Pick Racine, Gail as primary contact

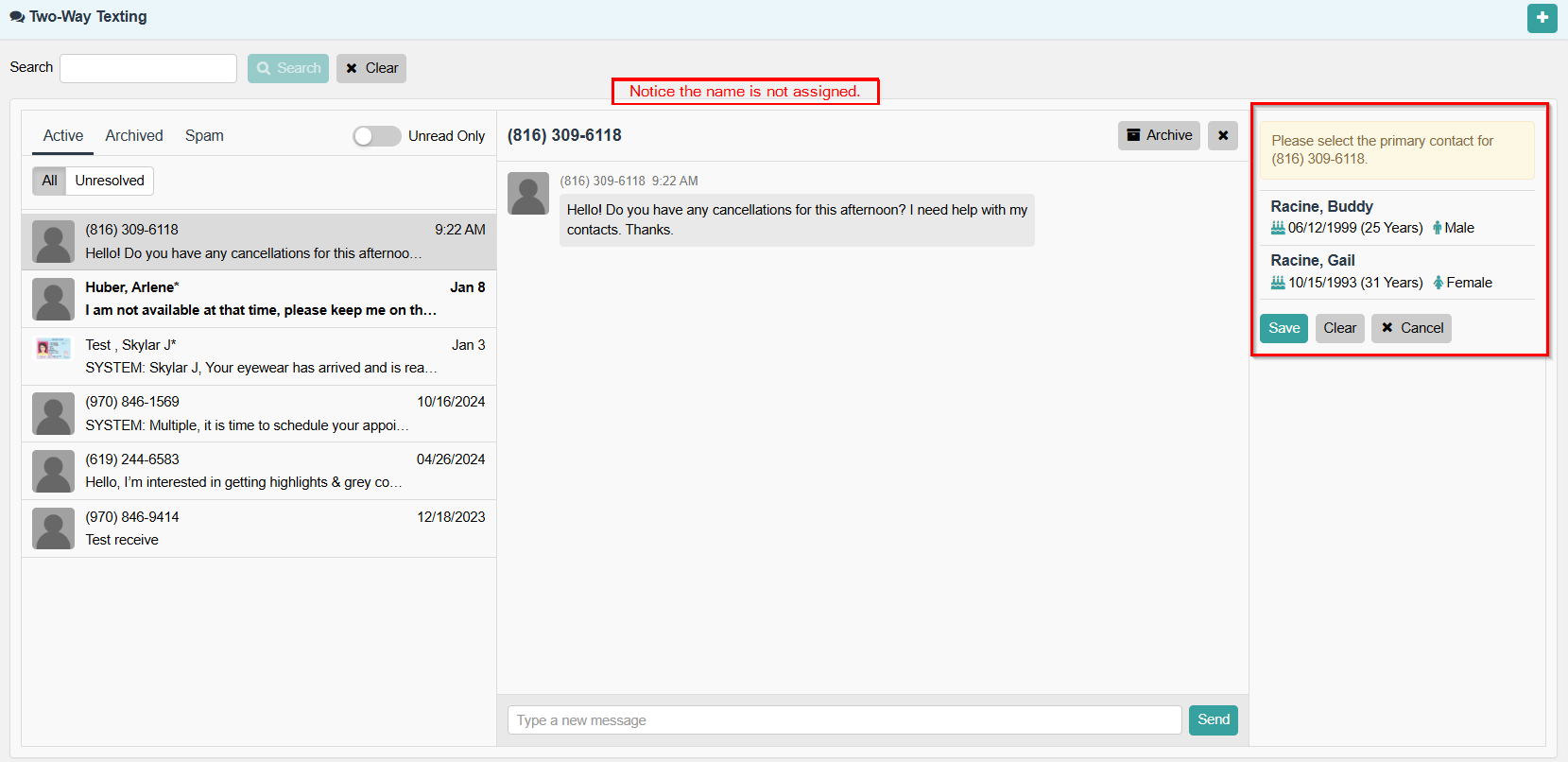(1312, 261)
